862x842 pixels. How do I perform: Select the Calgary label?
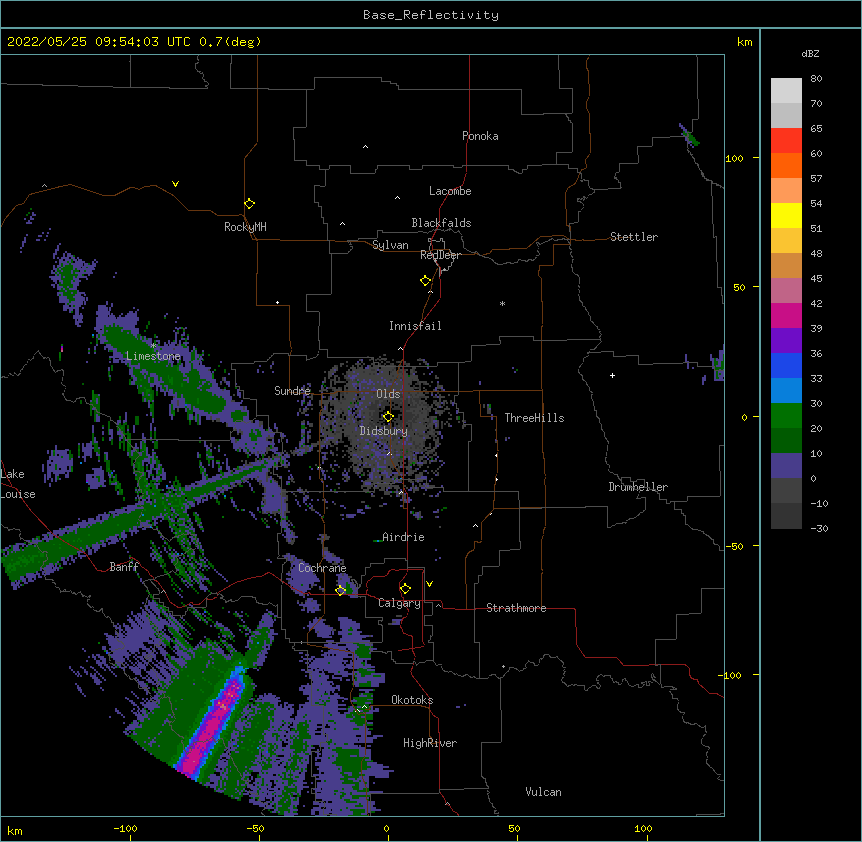[399, 603]
